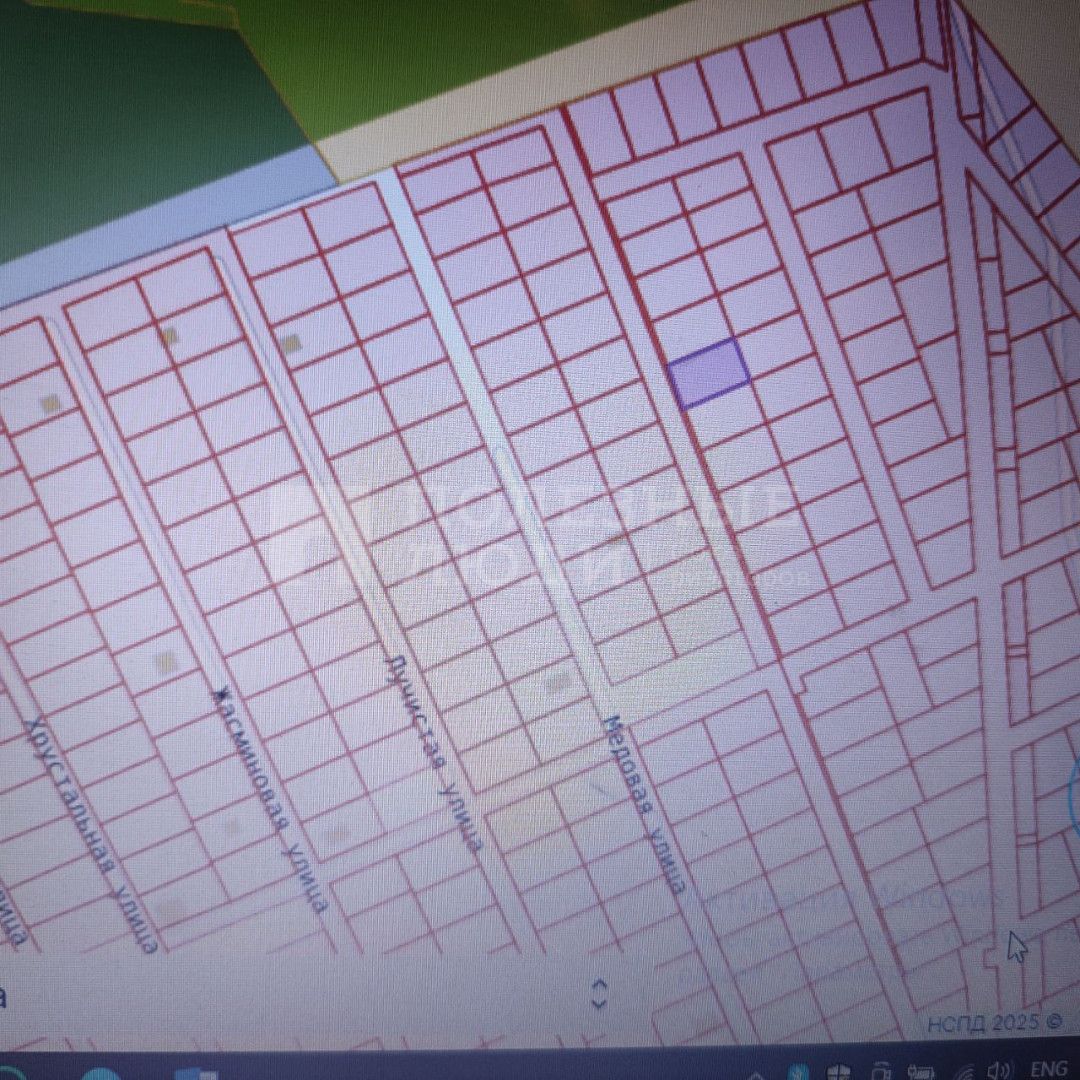1080x1080 pixels.
Task: Click the up-down chevron toggle on the map
Action: coord(599,993)
